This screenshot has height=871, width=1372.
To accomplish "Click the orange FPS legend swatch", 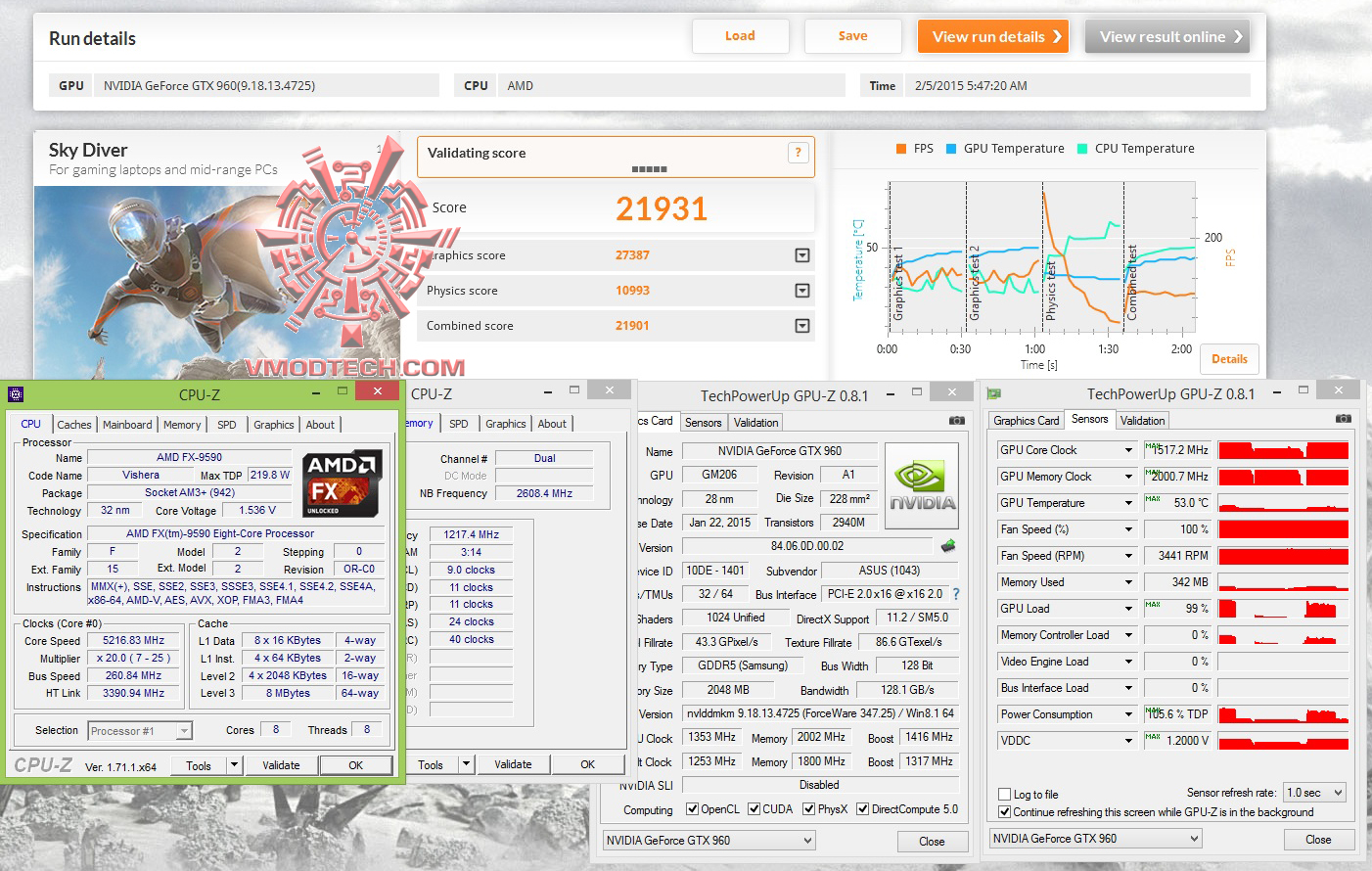I will (901, 149).
